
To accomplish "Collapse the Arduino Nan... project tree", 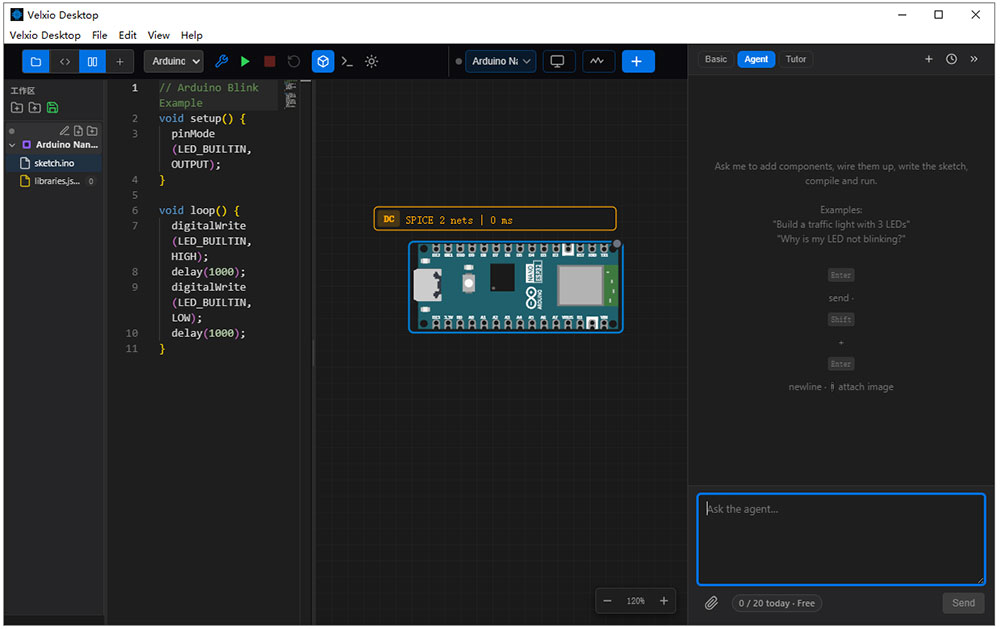I will (x=12, y=145).
